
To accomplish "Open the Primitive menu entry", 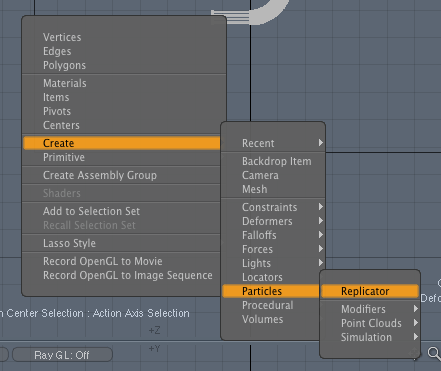I will pos(122,157).
